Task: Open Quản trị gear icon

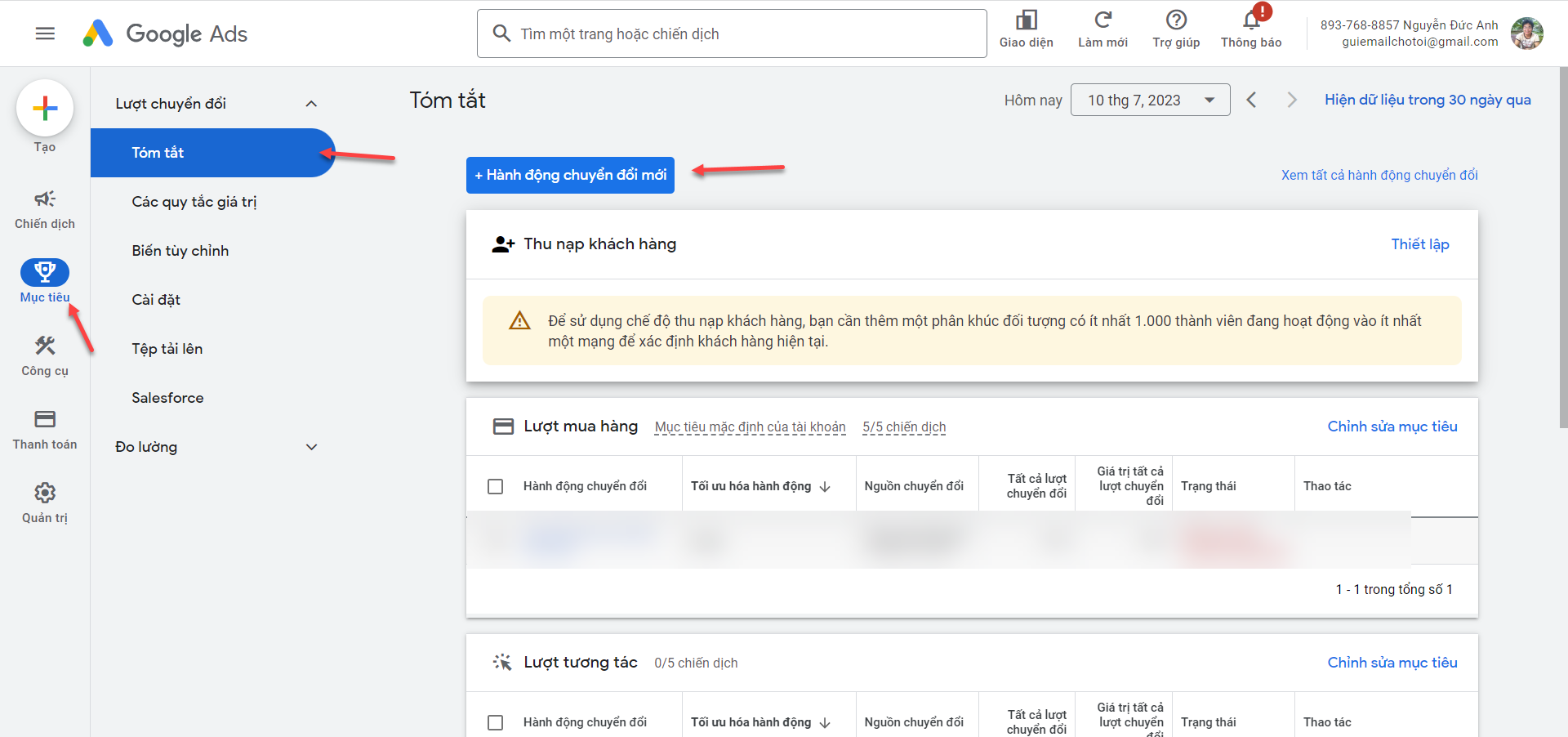Action: point(45,494)
